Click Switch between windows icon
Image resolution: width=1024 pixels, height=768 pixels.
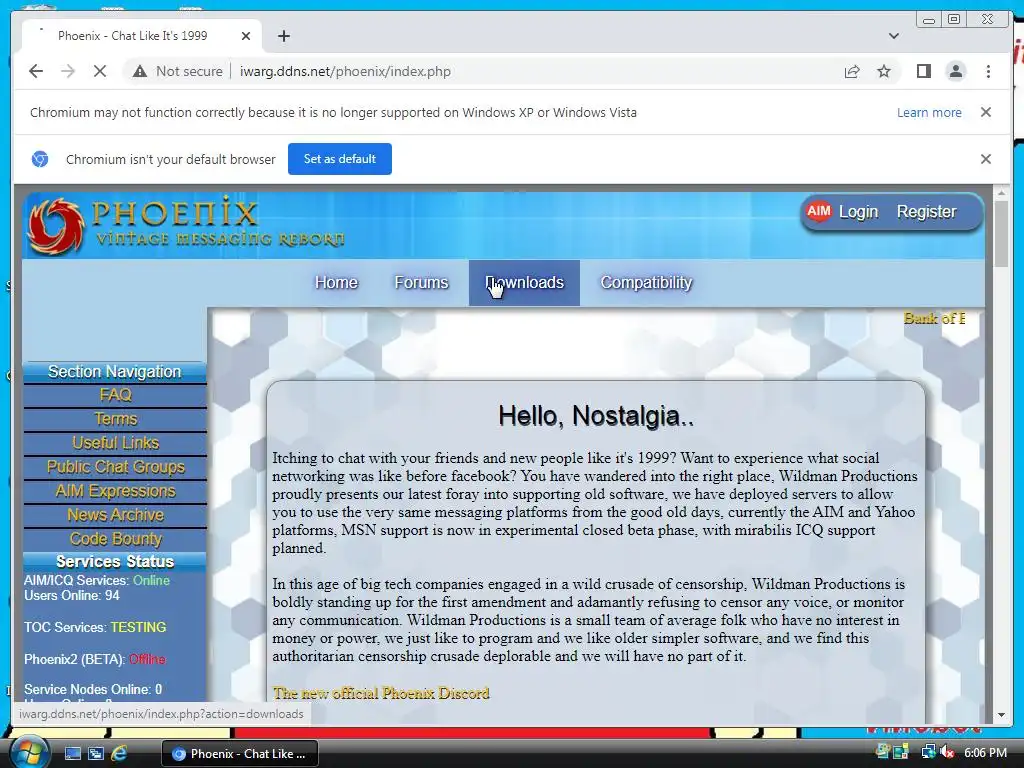point(96,754)
